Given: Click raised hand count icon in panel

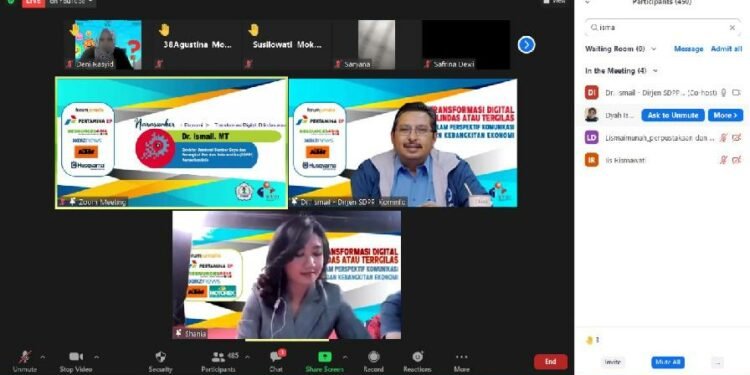Looking at the screenshot, I should 589,341.
